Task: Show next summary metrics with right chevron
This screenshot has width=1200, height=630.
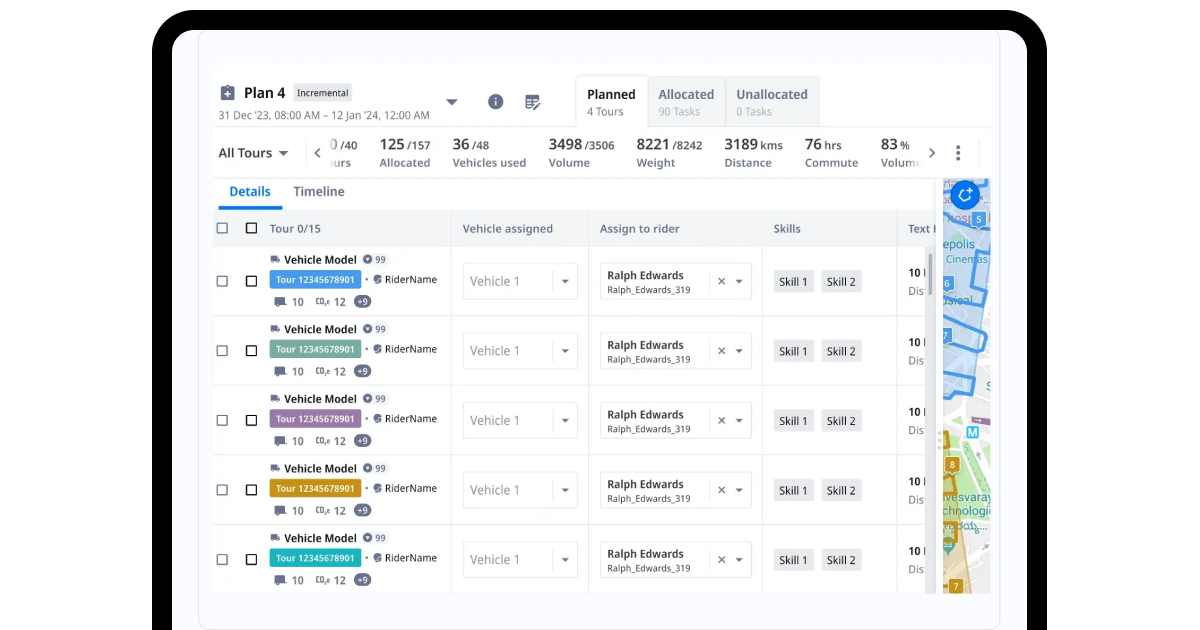Action: tap(932, 153)
